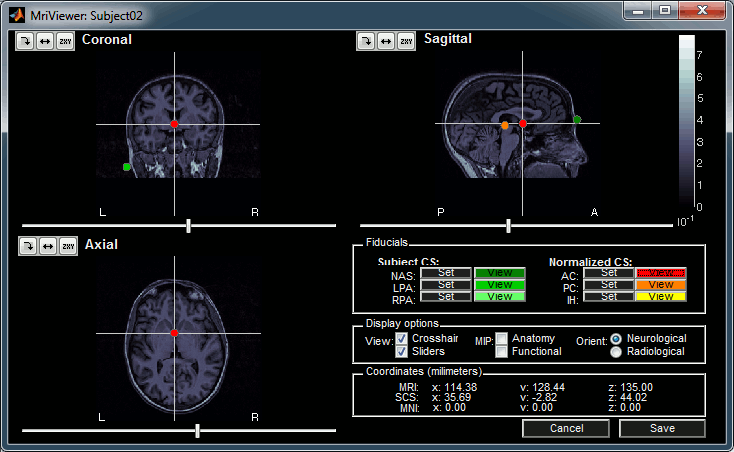
Task: Permute axes in Axial view
Action: coord(67,246)
